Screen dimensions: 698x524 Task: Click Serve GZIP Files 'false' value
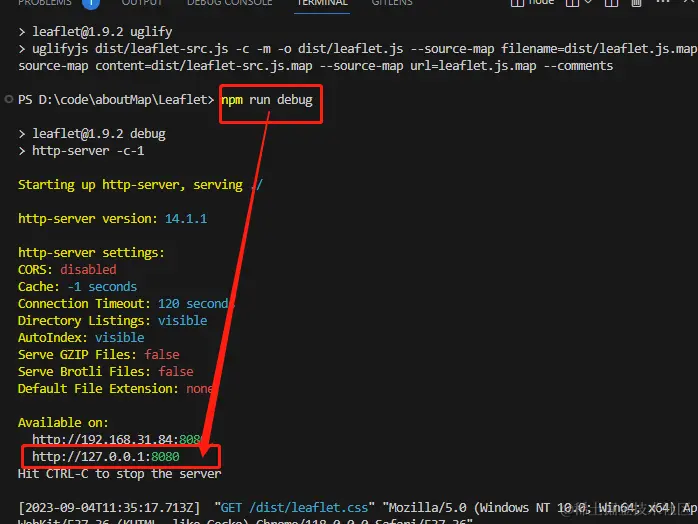point(162,355)
